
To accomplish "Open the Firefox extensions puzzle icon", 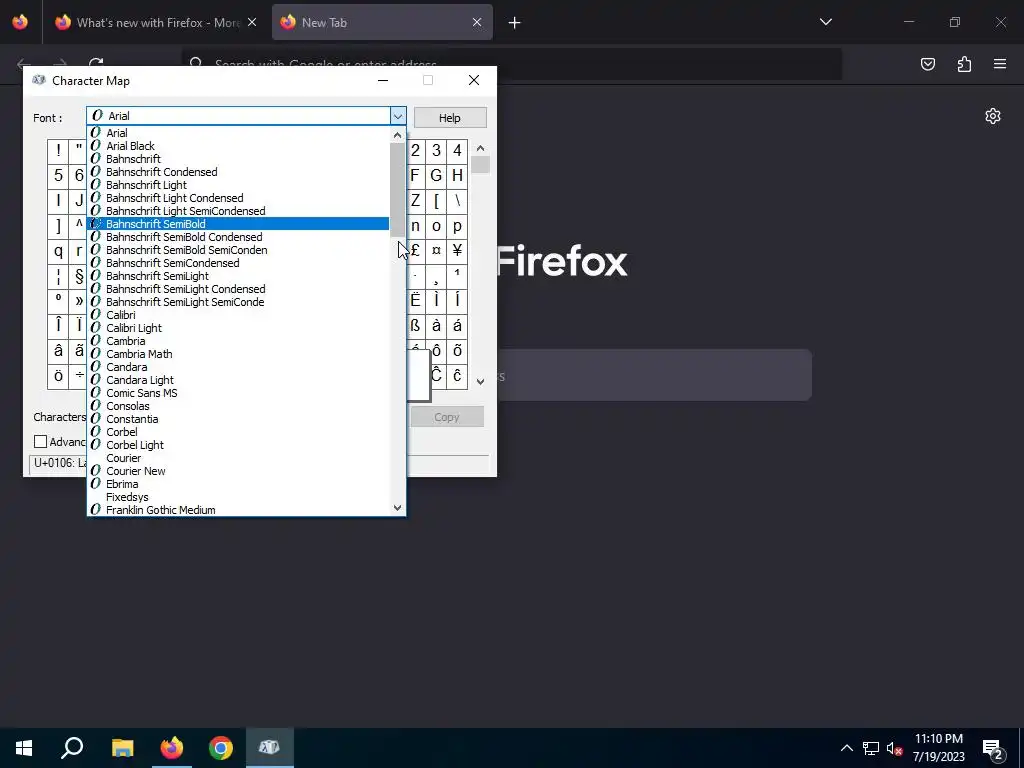I will click(964, 64).
